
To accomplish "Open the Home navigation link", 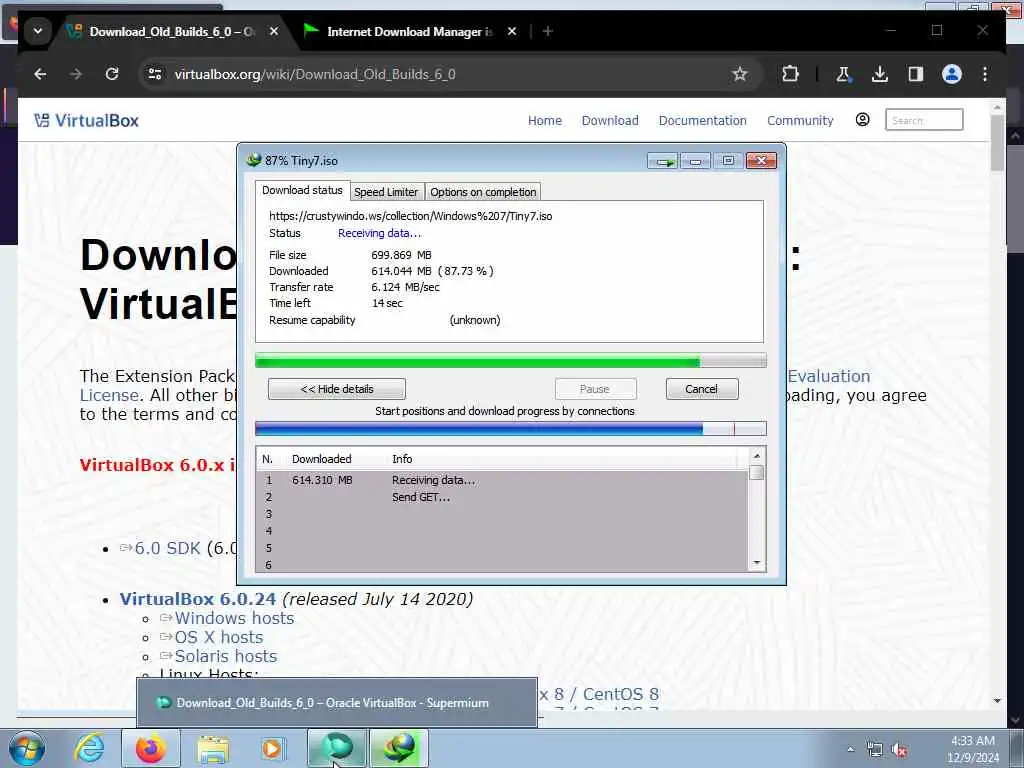I will tap(545, 120).
